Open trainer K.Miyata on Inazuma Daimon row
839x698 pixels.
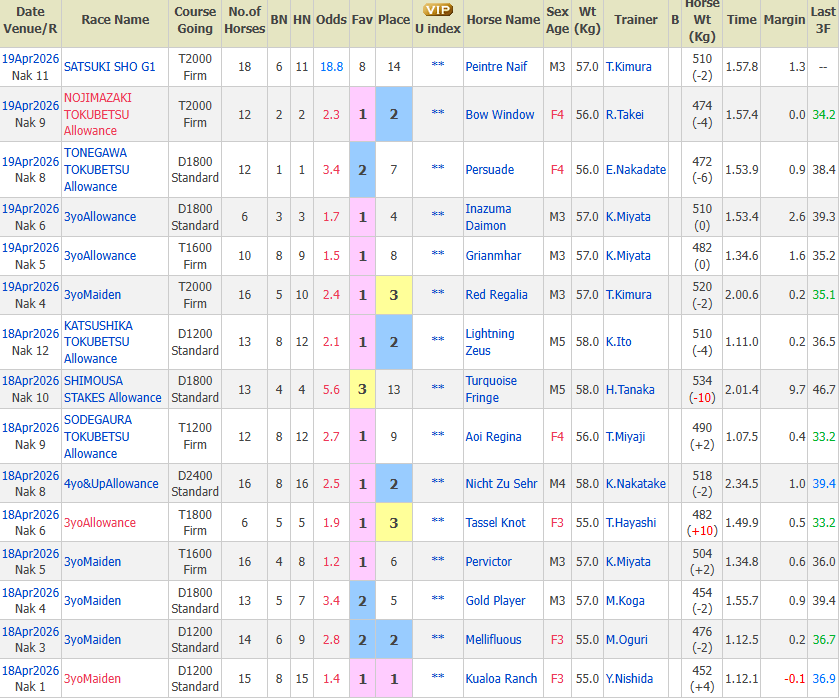click(628, 217)
